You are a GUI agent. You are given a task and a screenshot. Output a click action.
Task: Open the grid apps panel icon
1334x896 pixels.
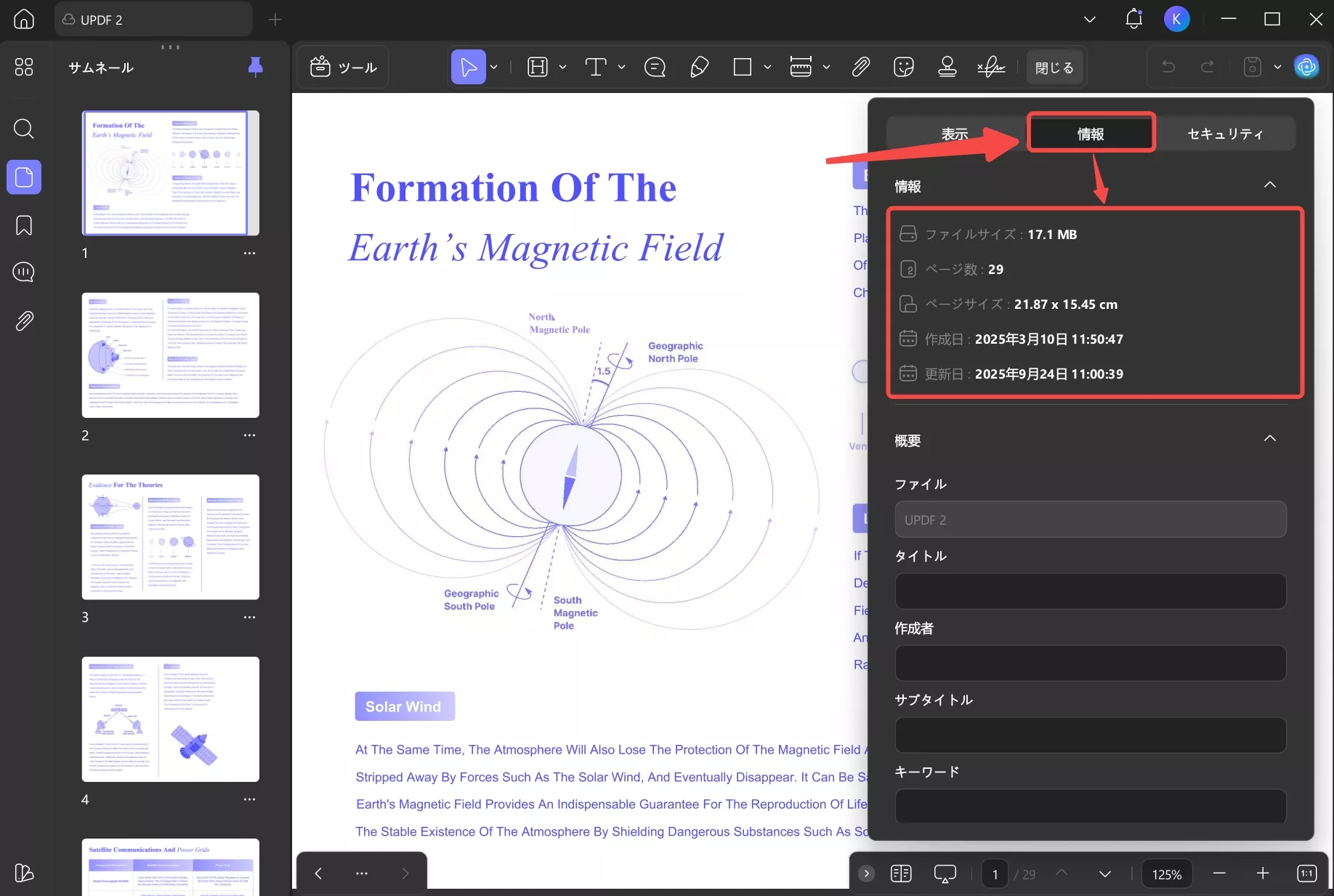[24, 67]
